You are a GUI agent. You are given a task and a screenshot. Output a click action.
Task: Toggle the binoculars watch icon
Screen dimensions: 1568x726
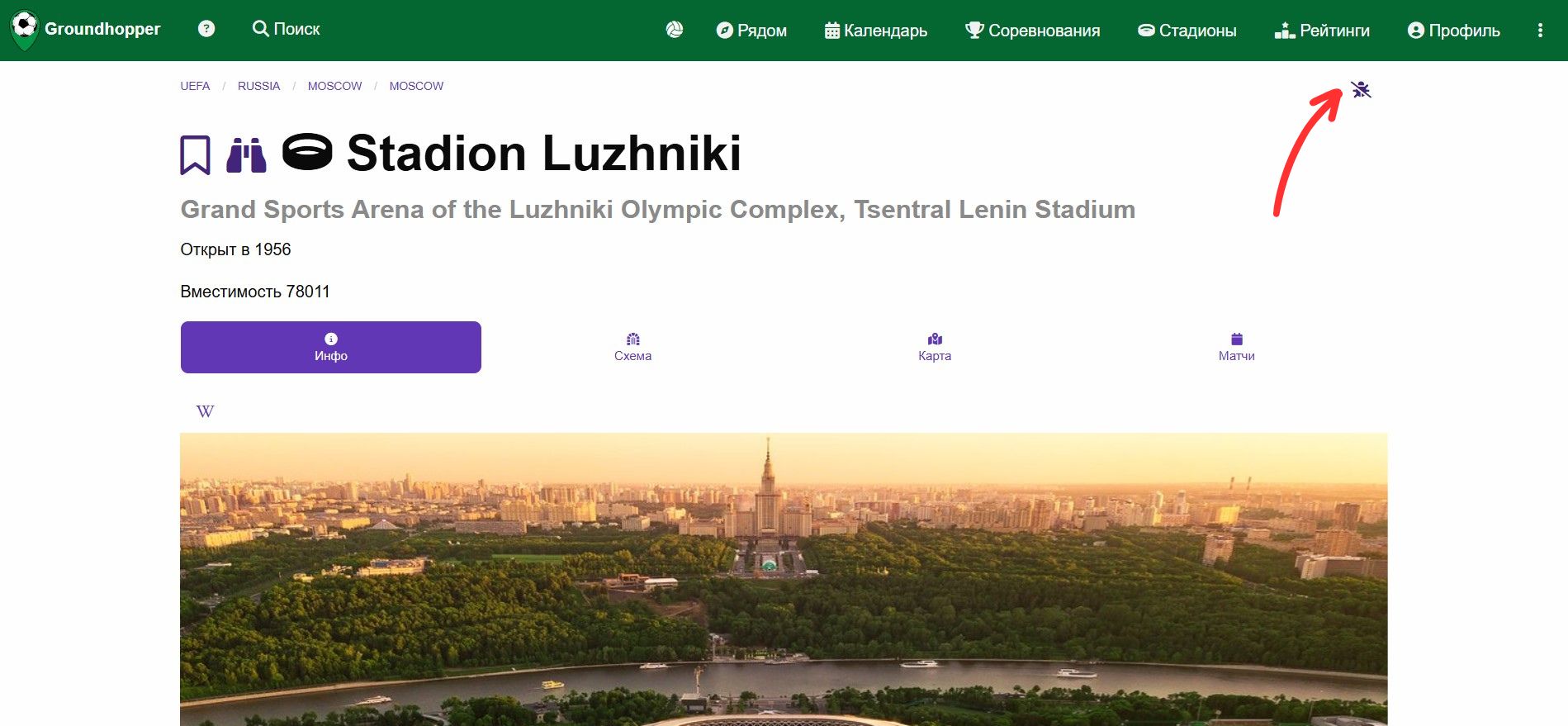pos(246,155)
